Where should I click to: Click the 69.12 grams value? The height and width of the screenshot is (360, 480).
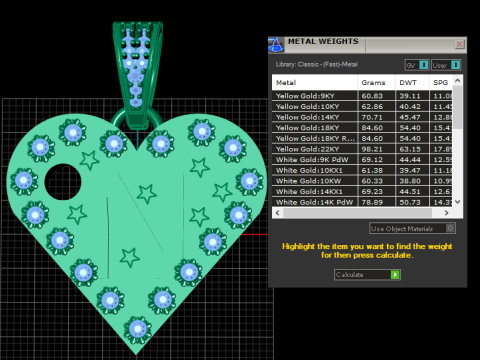pyautogui.click(x=372, y=160)
